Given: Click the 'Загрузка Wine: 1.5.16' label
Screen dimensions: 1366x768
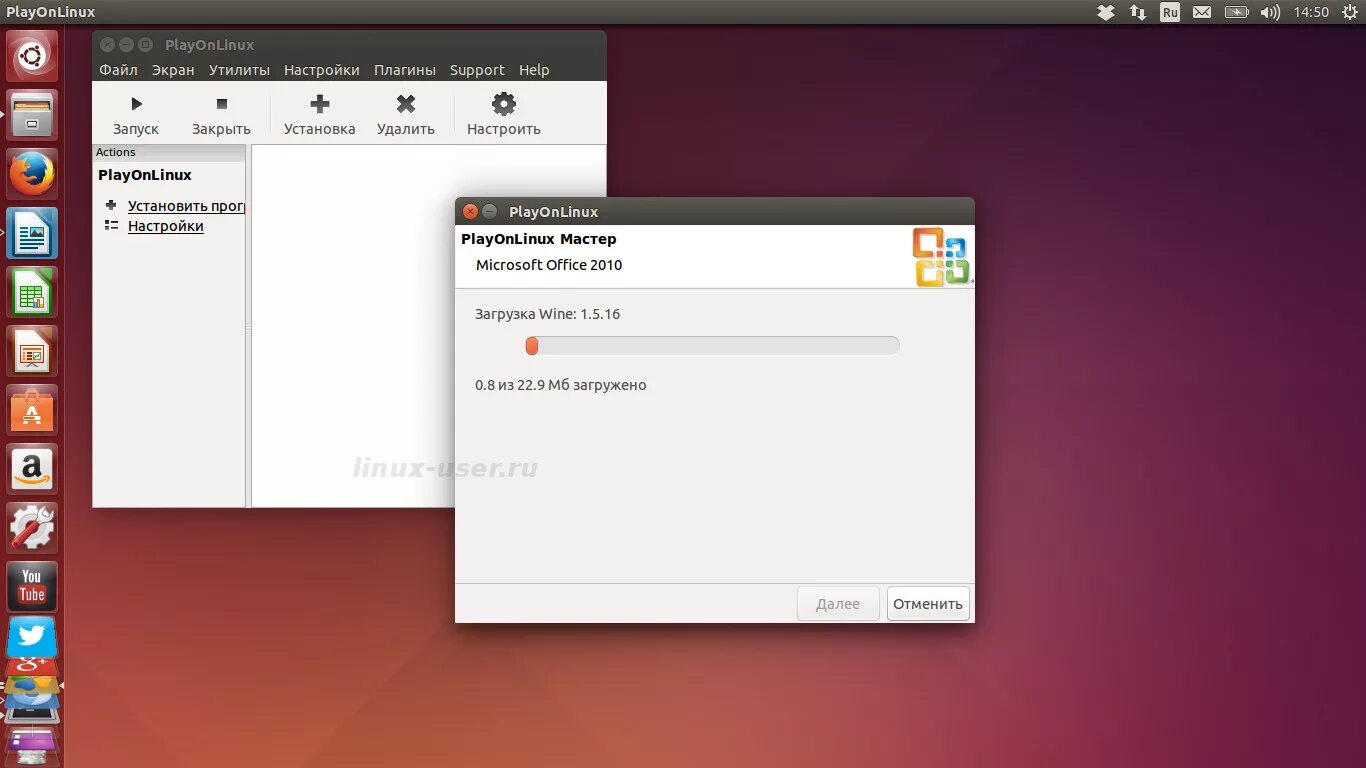Looking at the screenshot, I should 548,314.
